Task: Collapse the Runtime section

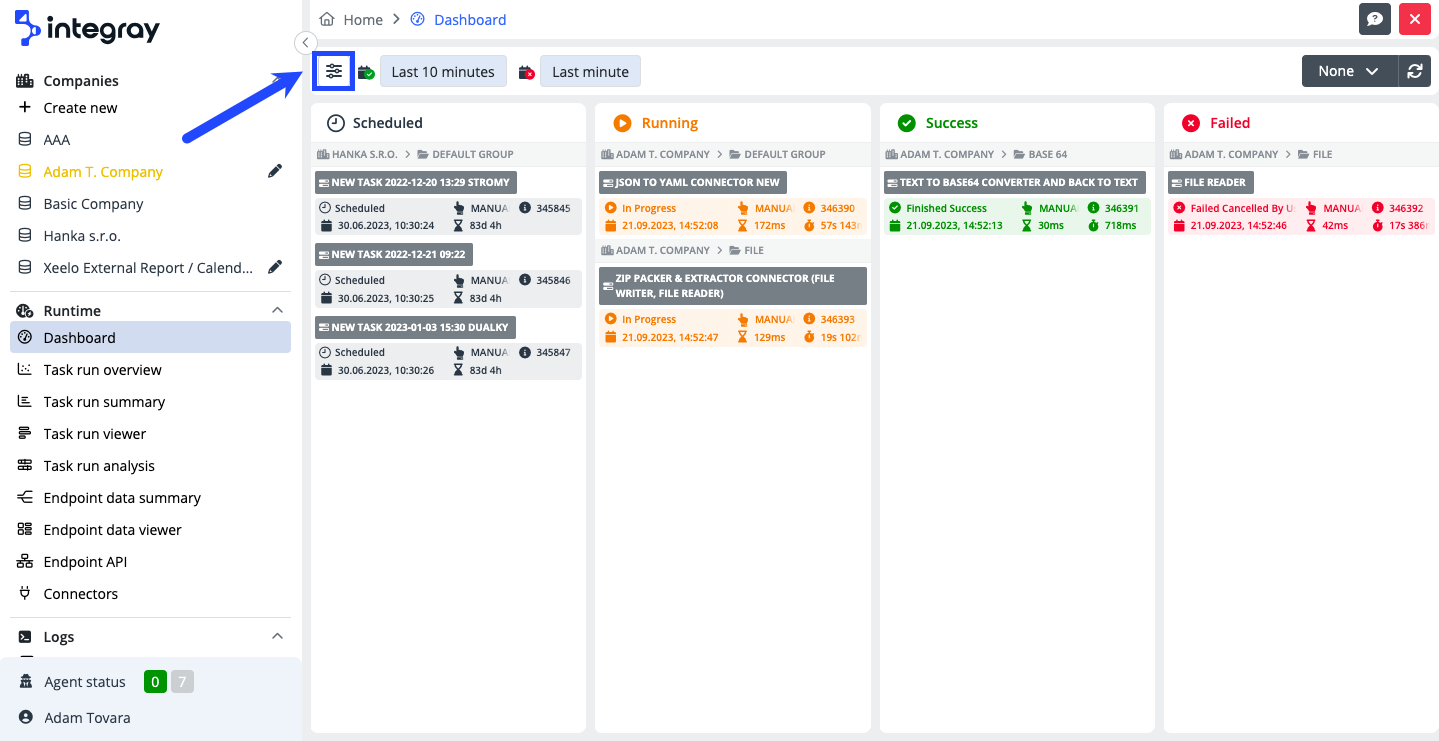Action: click(x=278, y=310)
